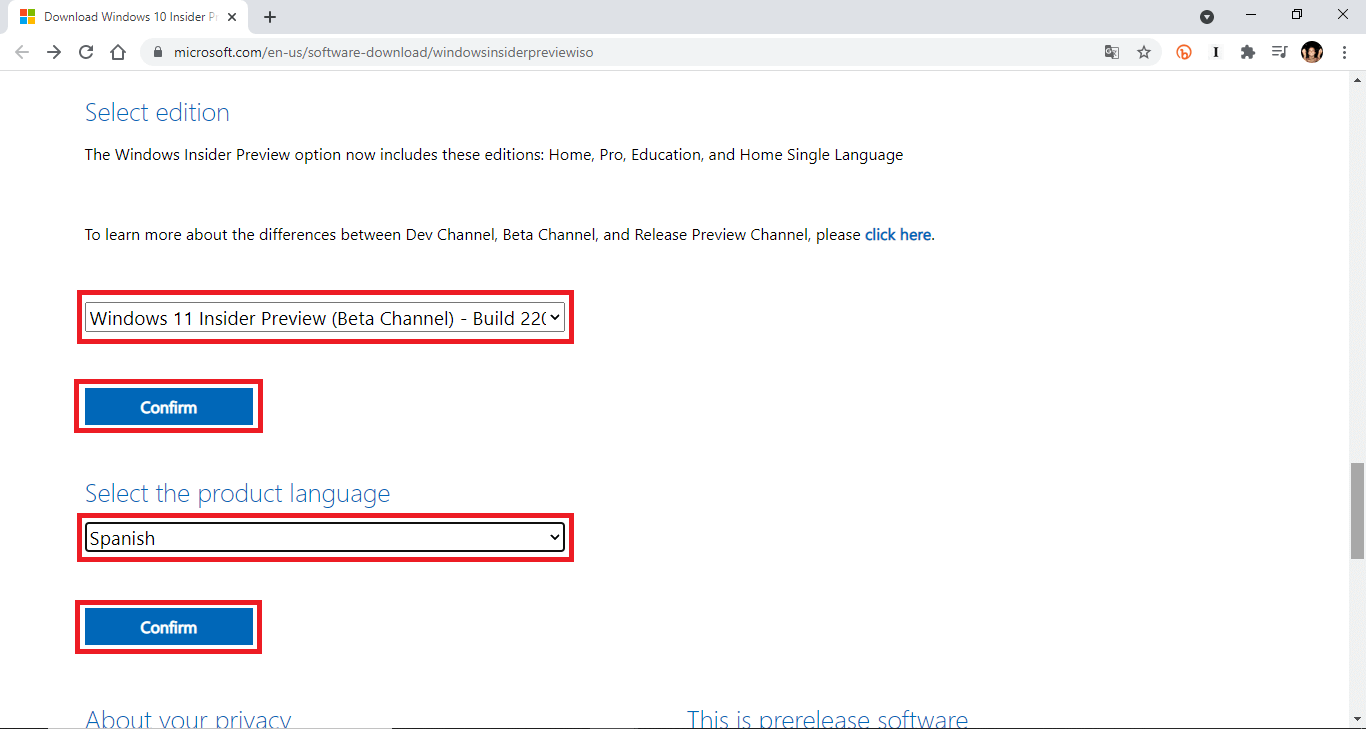Open the Extensions puzzle icon
Image resolution: width=1366 pixels, height=729 pixels.
pyautogui.click(x=1248, y=52)
